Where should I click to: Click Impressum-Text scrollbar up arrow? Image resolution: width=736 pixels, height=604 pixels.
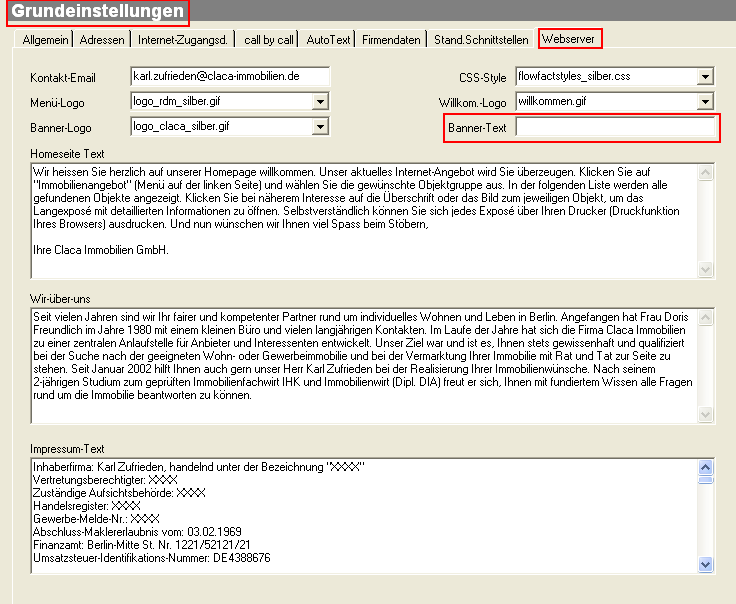705,467
